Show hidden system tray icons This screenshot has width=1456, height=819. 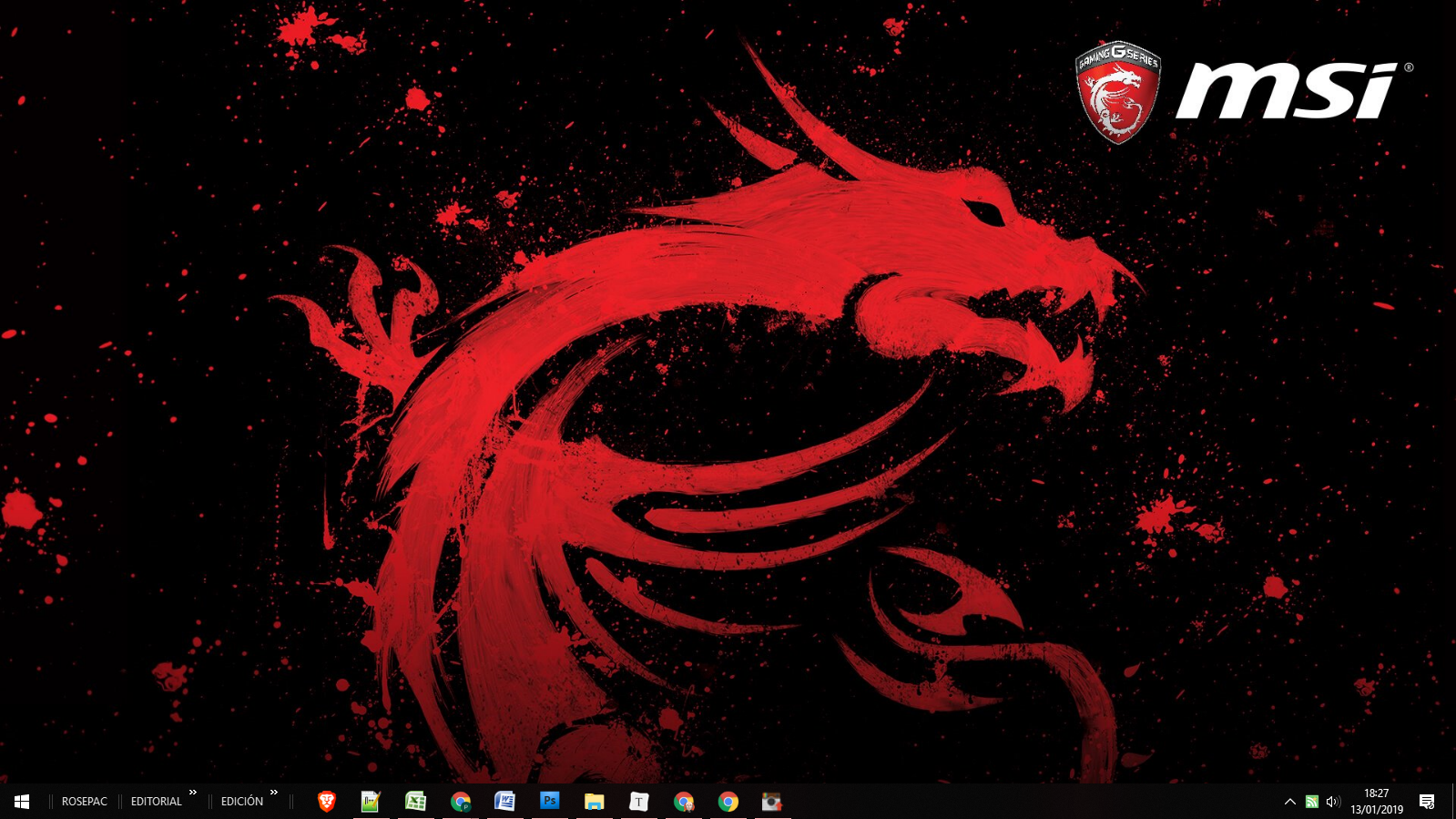coord(1289,802)
